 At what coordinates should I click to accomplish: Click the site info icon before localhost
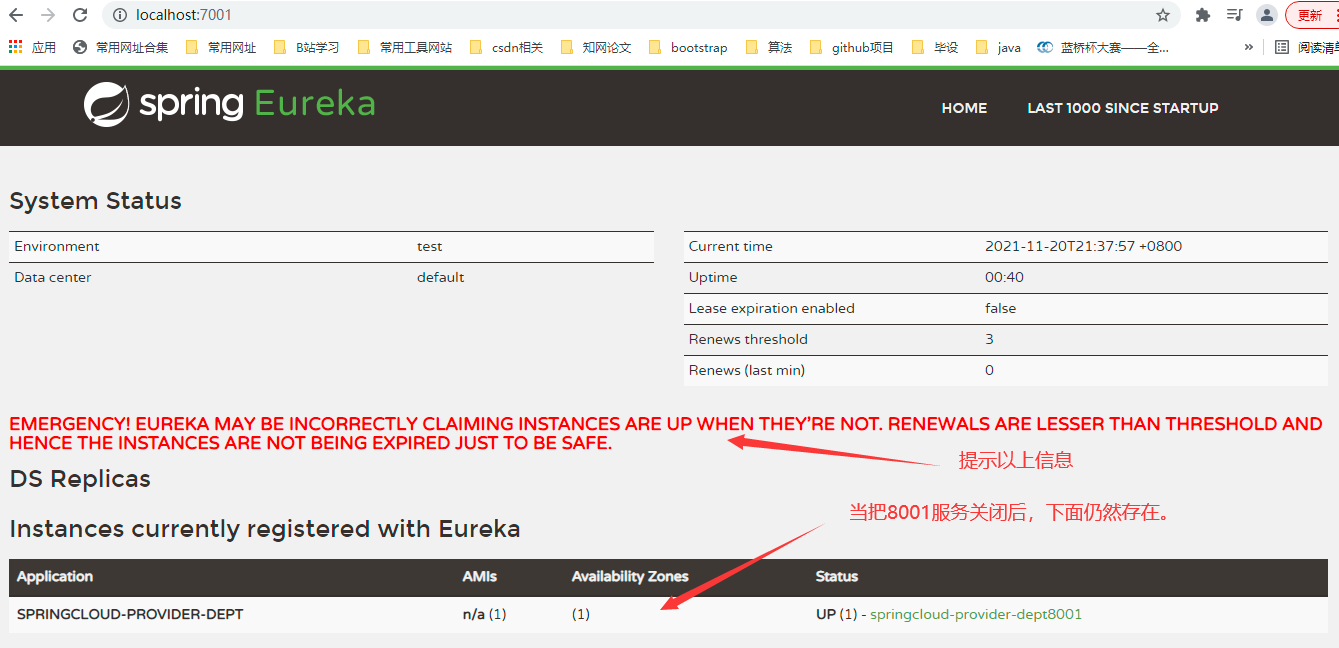coord(120,15)
